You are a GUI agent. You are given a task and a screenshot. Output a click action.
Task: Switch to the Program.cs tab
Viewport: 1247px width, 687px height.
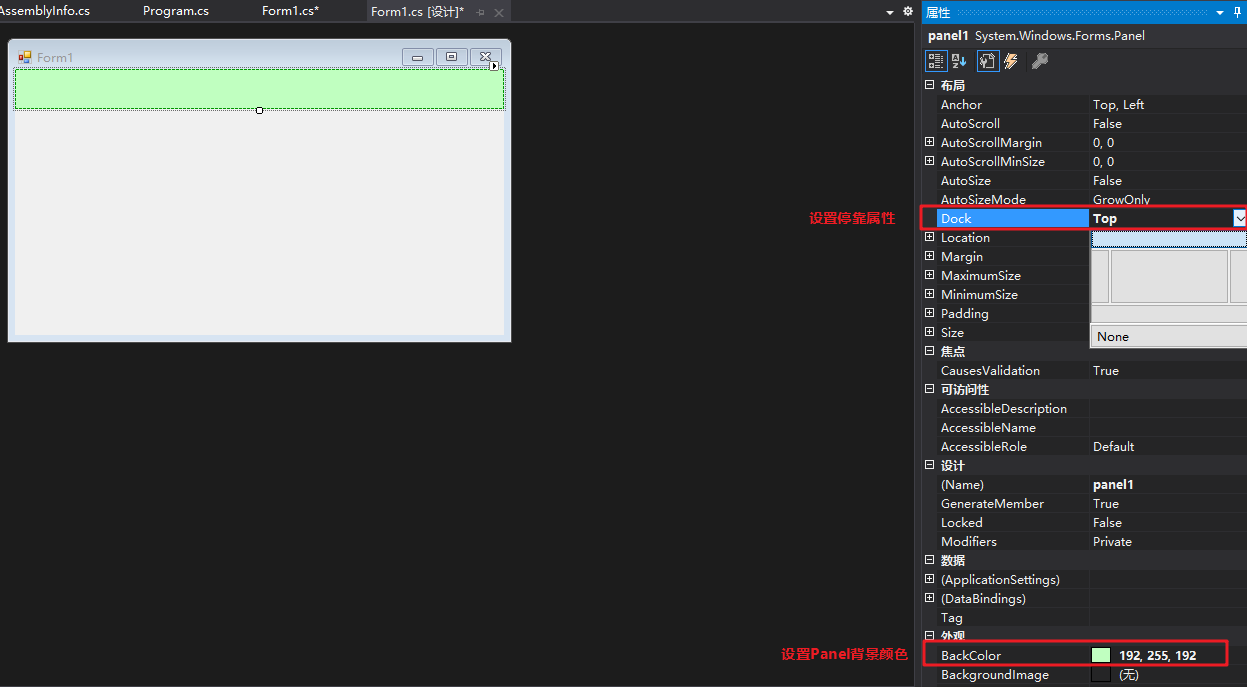[176, 11]
